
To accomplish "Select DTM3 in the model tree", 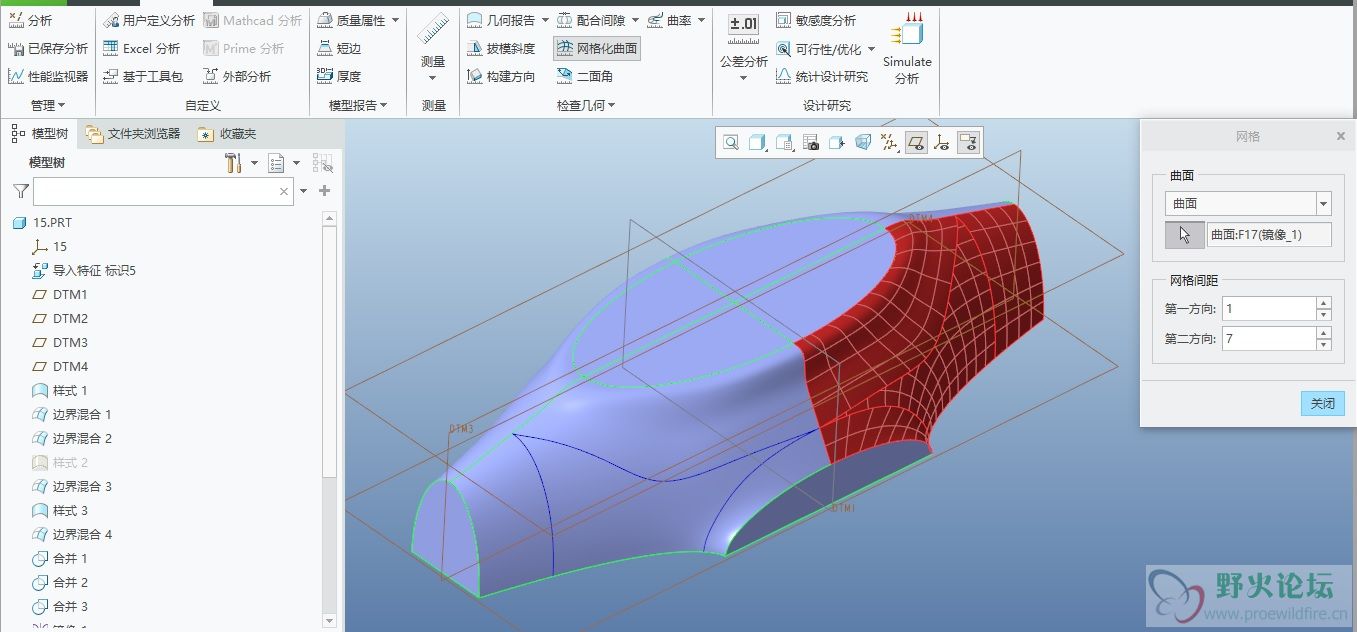I will click(x=60, y=342).
